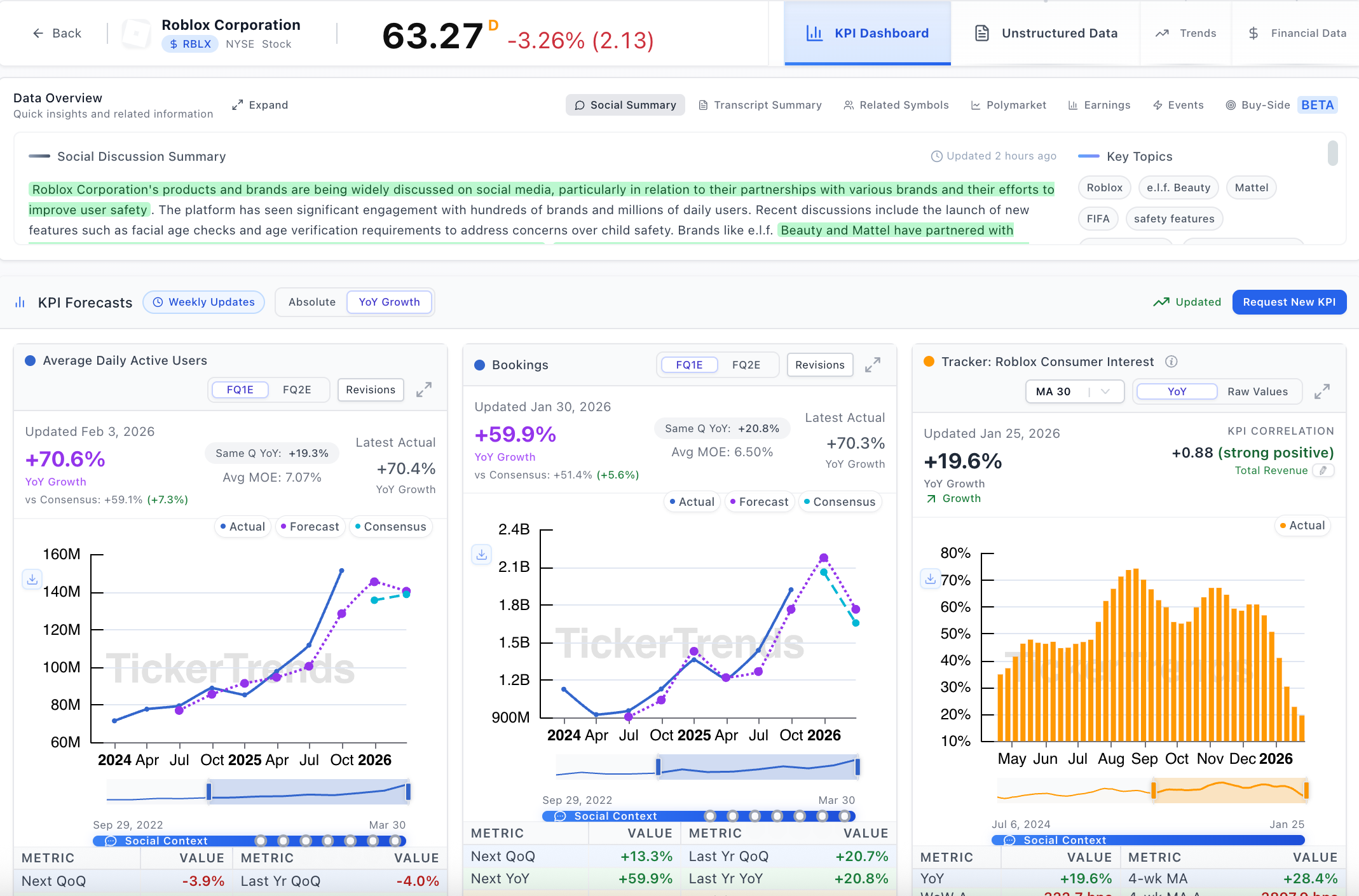
Task: Open the Transcript Summary tab
Action: click(x=760, y=105)
